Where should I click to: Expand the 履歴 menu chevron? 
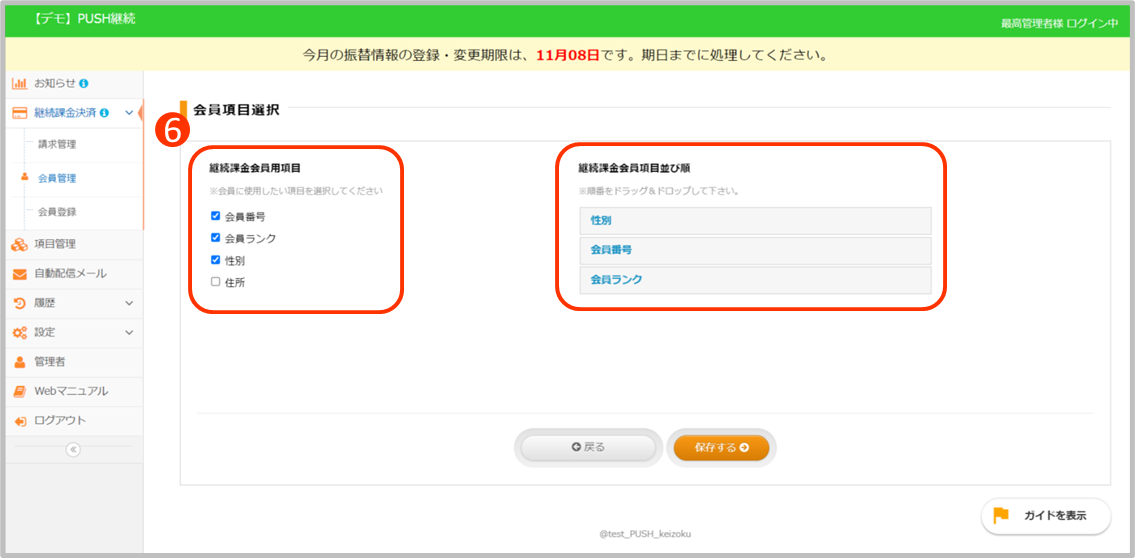coord(129,303)
